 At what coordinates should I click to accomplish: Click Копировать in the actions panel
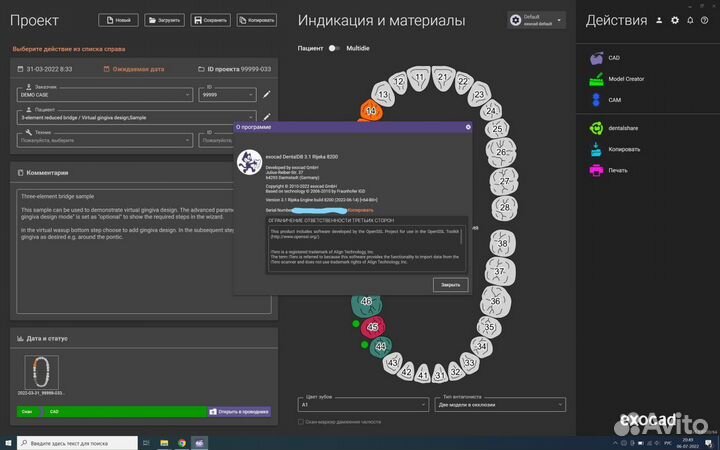point(614,149)
